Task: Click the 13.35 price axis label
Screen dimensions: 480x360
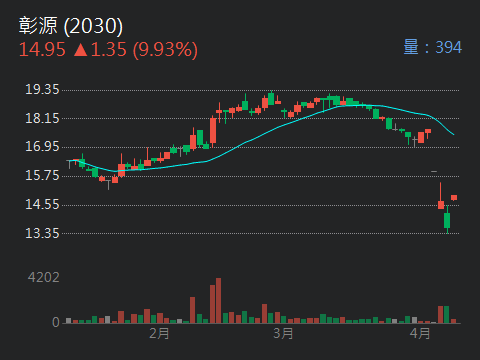Action: pos(42,233)
